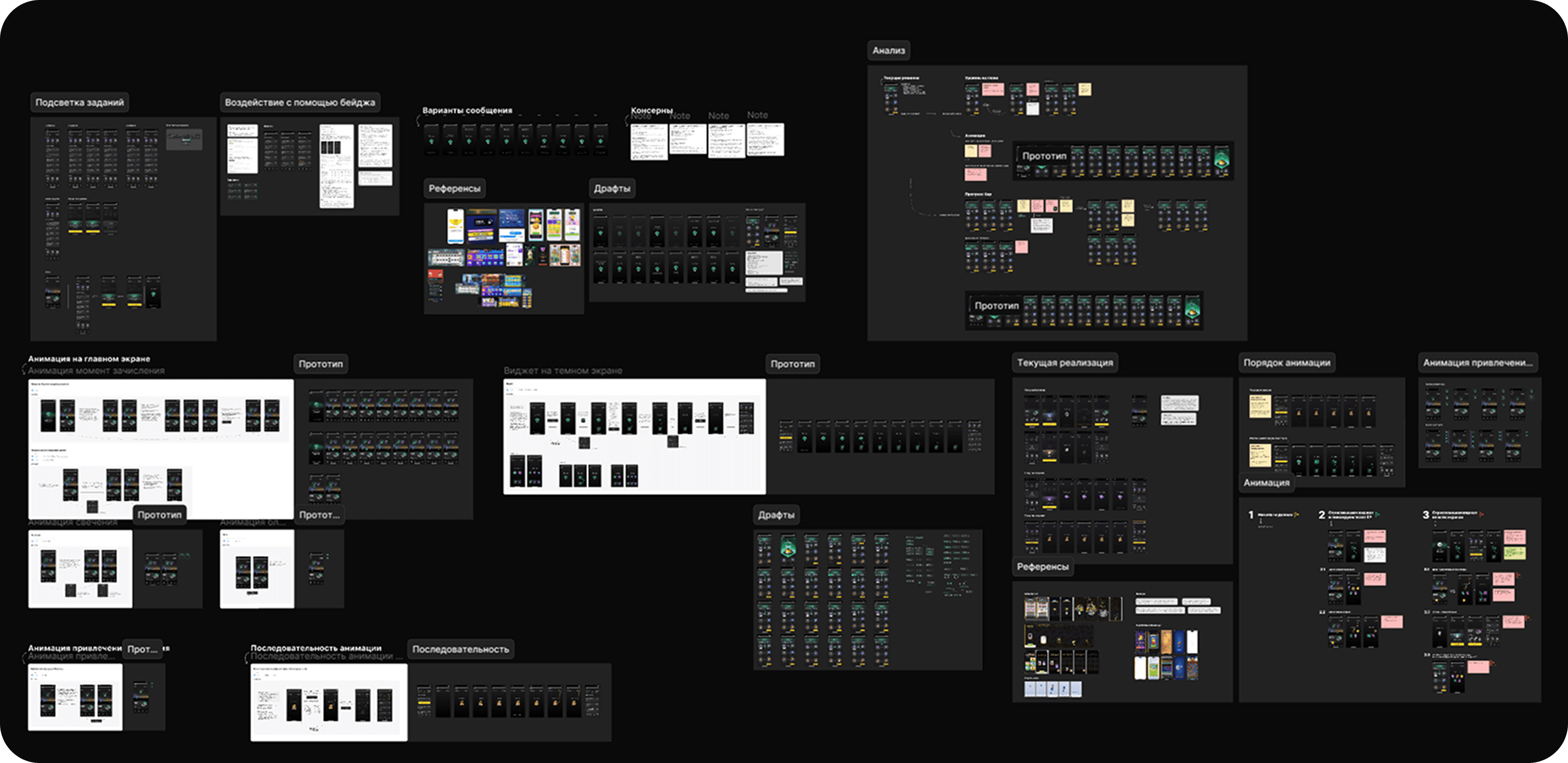
Task: Click the large number 2 in Анимация section
Action: [1322, 516]
